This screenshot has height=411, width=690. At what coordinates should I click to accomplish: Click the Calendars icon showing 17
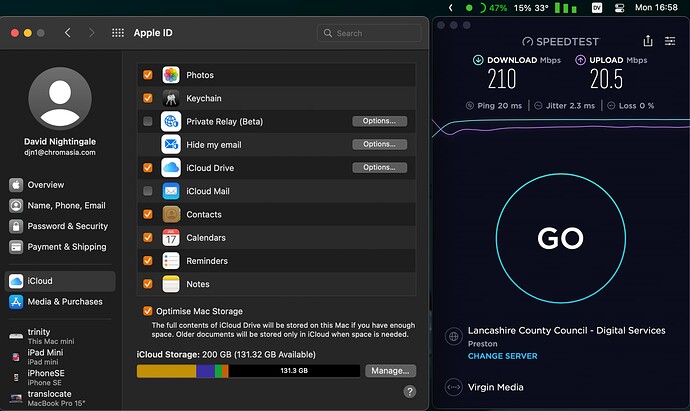(x=171, y=238)
